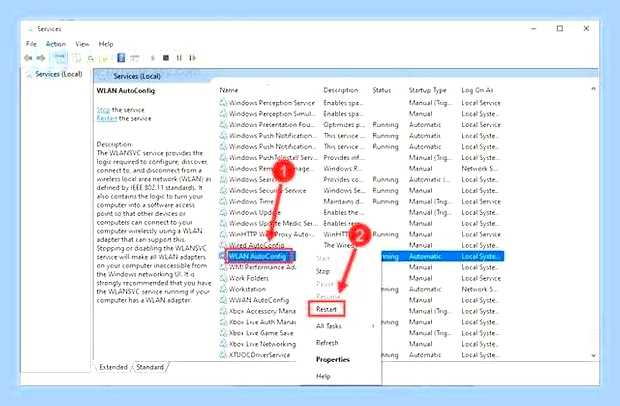Click the WLAN AutoConfig heading in the left description pane

coord(126,91)
